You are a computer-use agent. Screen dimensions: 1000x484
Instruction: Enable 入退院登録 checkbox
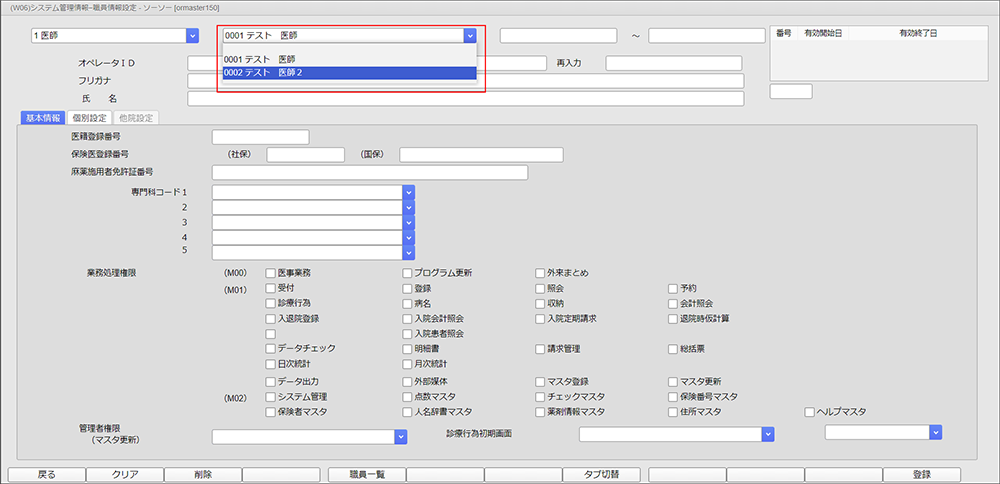point(270,318)
